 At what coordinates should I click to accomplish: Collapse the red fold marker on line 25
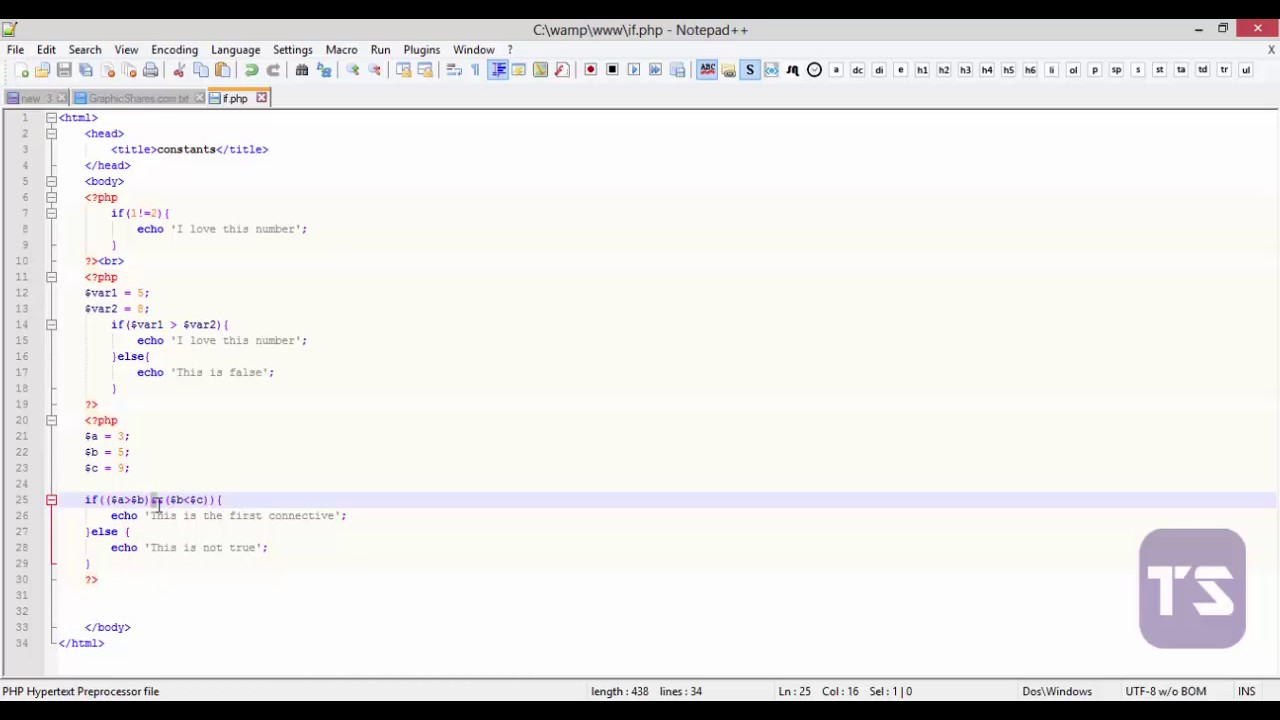click(51, 500)
